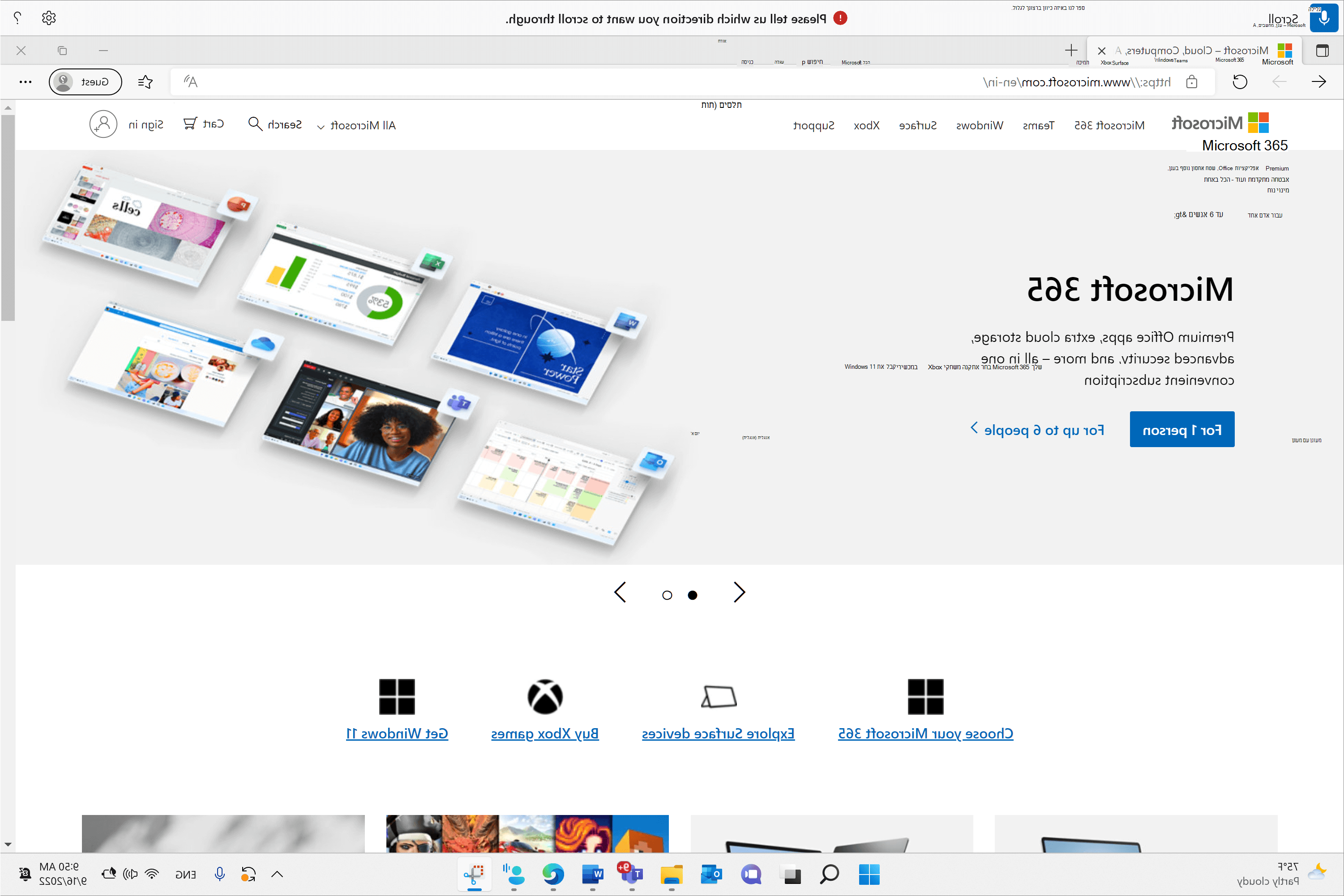
Task: Click the Microsoft logo on the page
Action: 1220,123
